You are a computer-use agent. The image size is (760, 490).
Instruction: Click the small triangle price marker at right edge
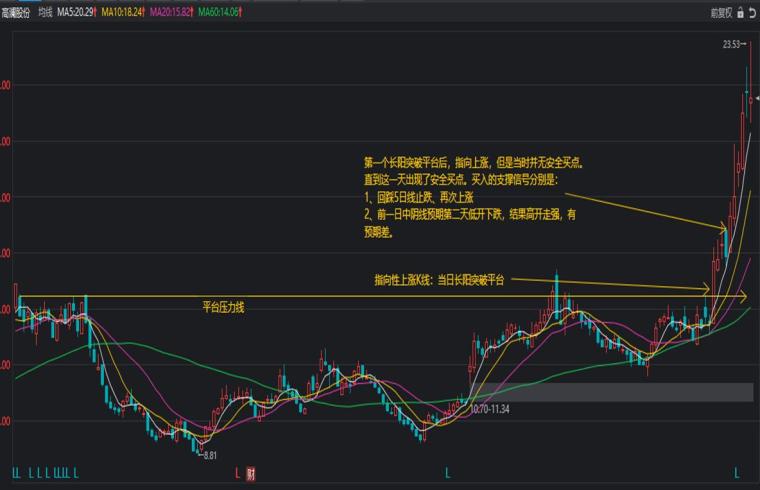coord(758,98)
